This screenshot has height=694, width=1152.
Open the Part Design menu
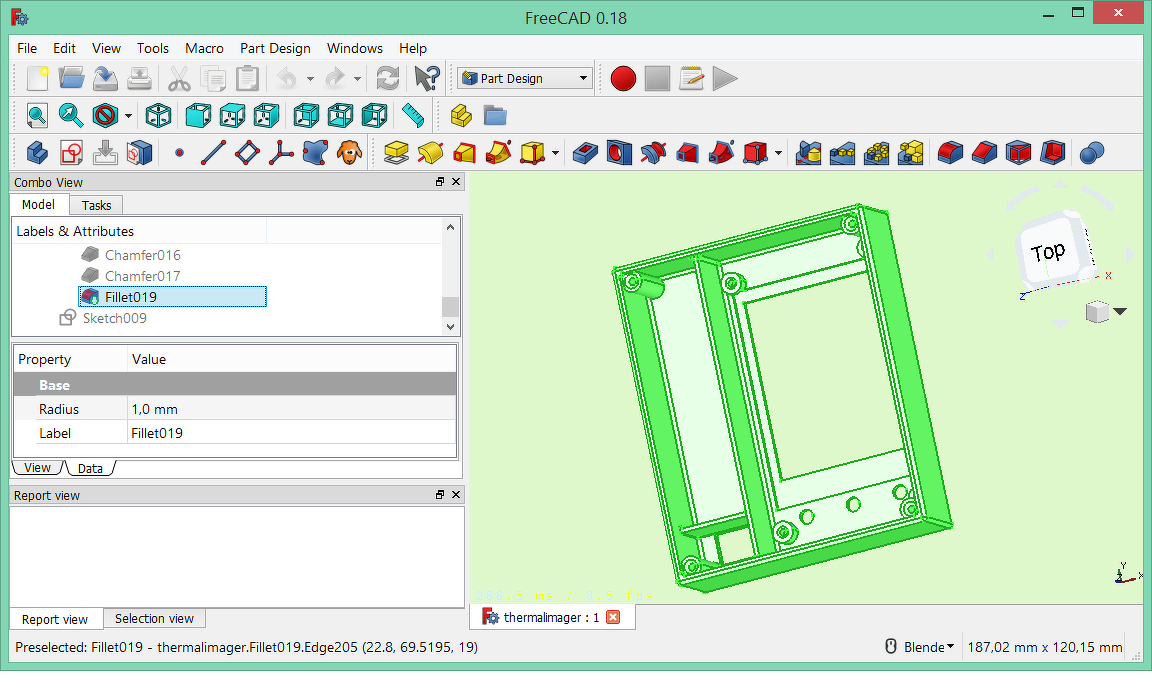[275, 48]
